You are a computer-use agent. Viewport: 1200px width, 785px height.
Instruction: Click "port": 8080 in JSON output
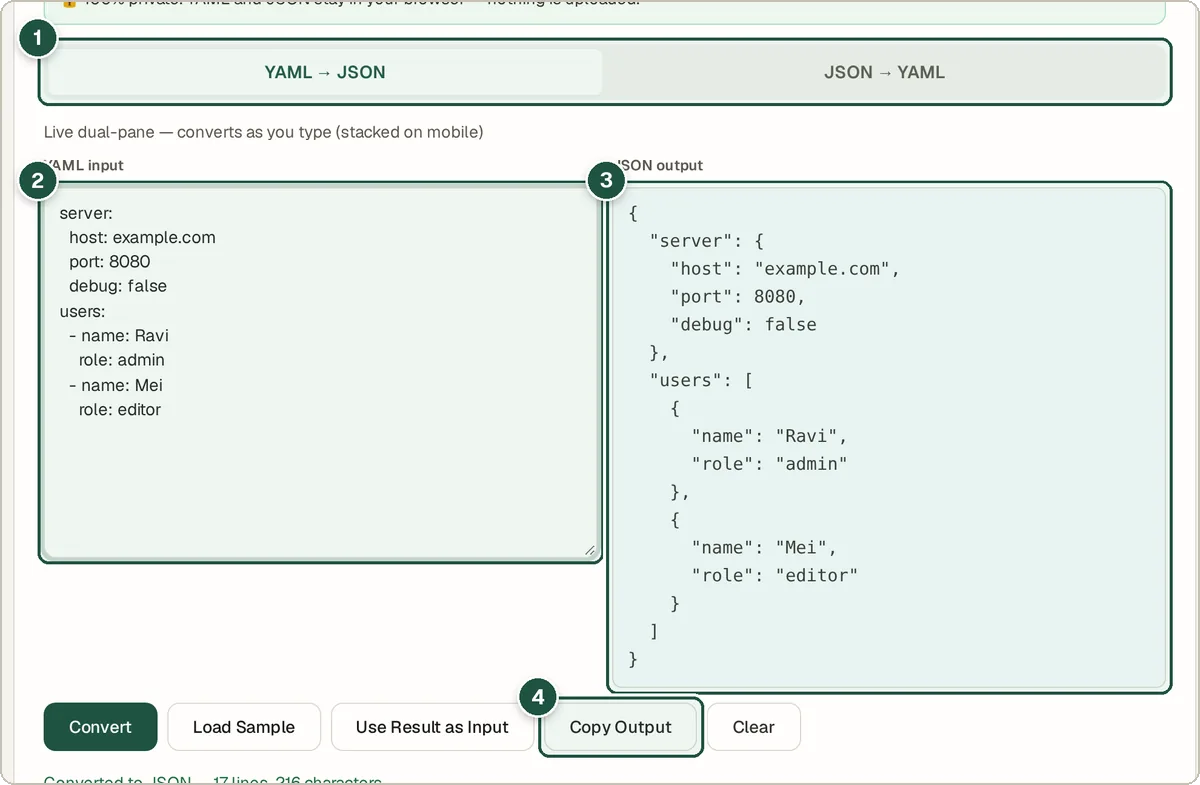coord(738,297)
